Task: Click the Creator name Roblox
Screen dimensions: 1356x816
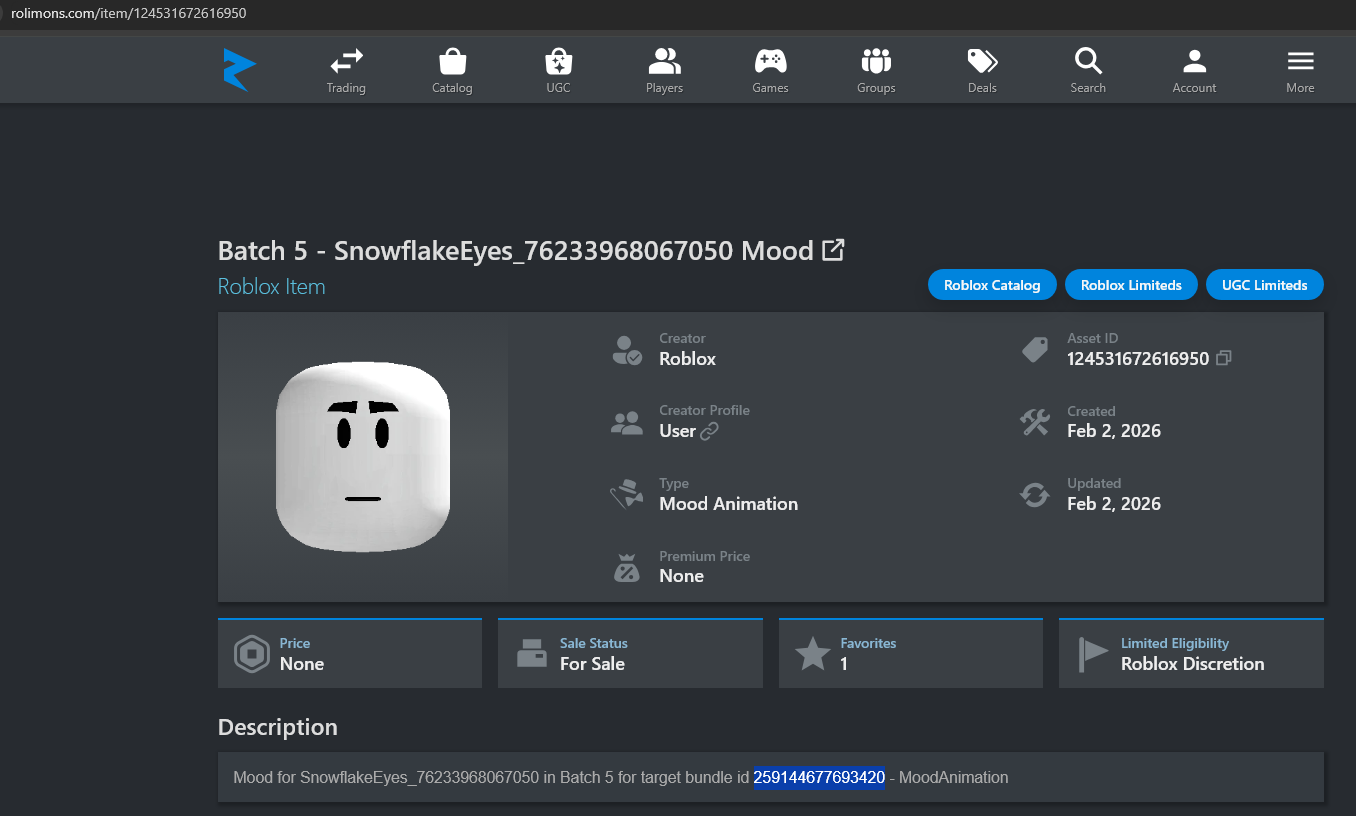Action: pos(688,359)
